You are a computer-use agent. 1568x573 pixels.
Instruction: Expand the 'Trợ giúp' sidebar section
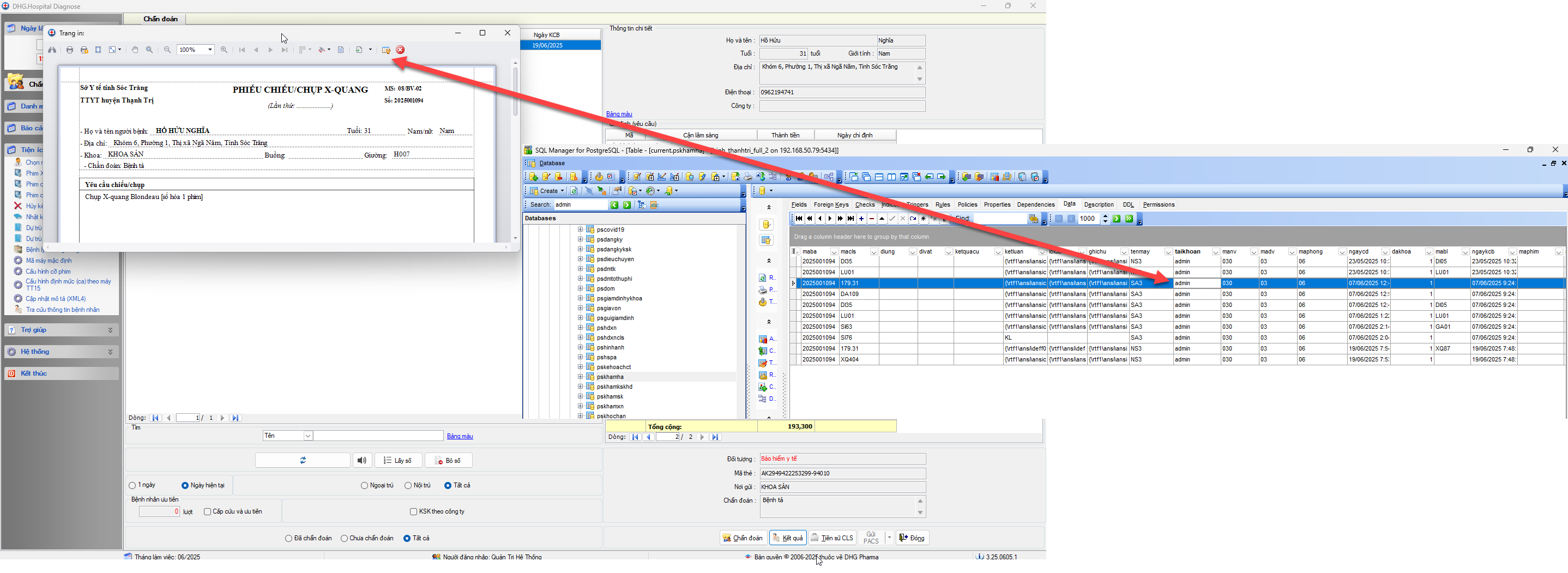coord(110,330)
